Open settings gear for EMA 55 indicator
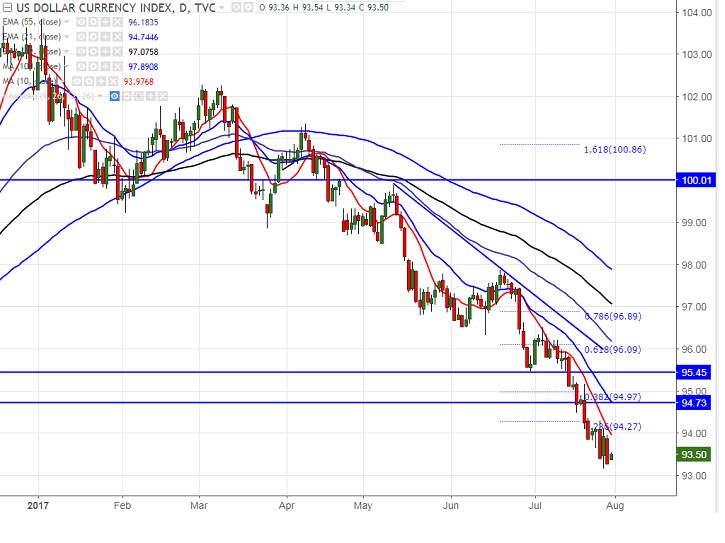The image size is (725, 543). point(93,22)
